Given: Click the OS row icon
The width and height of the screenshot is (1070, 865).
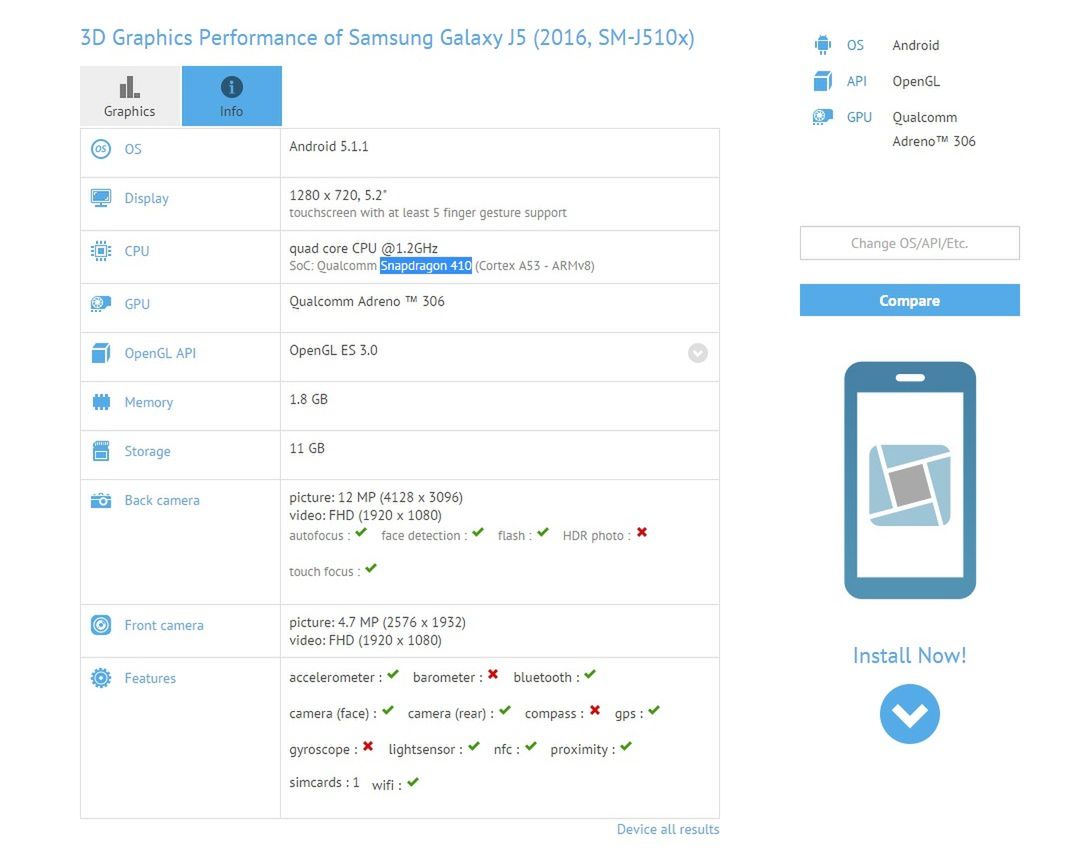Looking at the screenshot, I should 101,148.
